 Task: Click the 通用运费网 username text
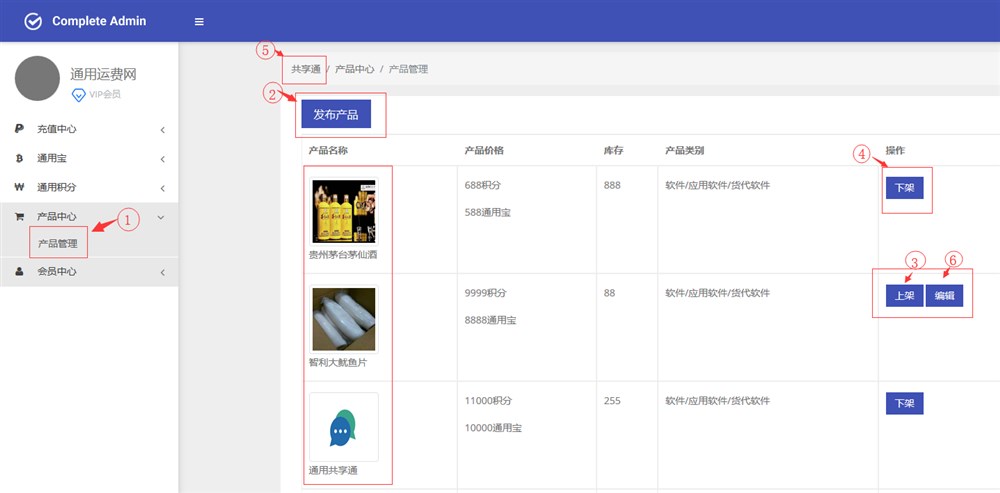(103, 75)
